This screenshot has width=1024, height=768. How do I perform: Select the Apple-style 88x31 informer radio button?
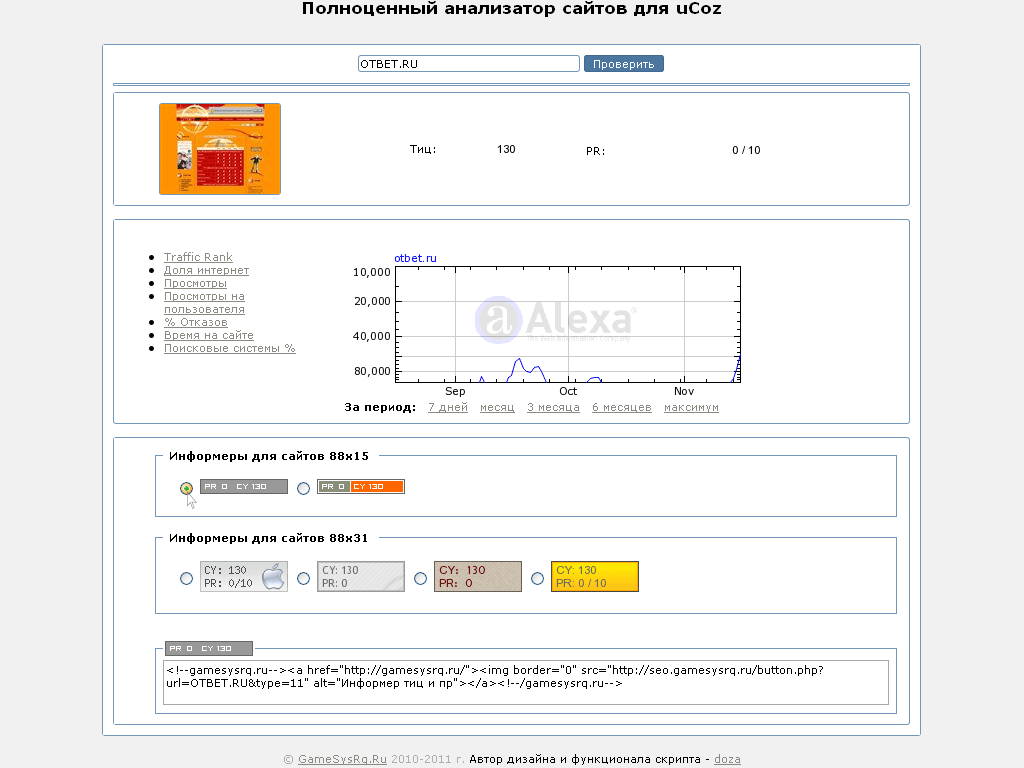click(186, 578)
